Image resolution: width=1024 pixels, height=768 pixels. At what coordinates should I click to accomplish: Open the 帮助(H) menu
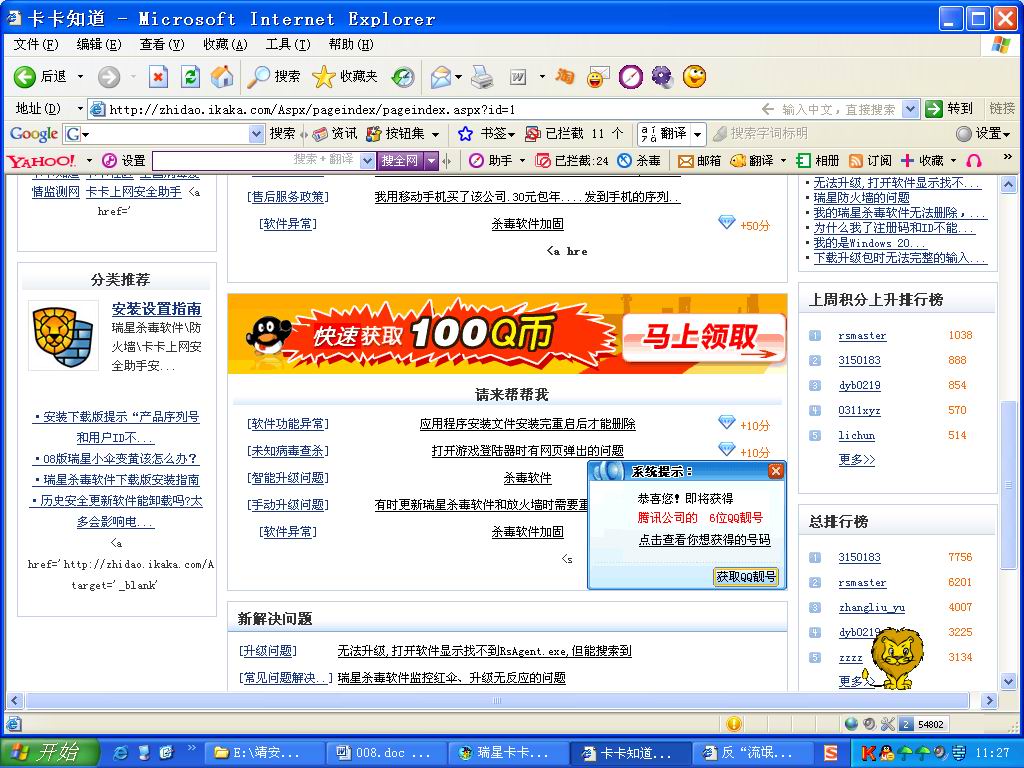[x=351, y=44]
